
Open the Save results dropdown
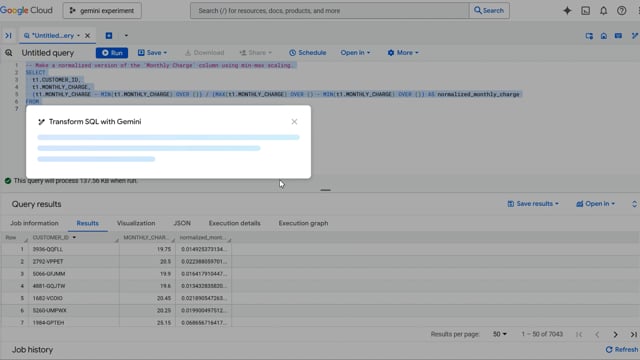click(x=533, y=204)
